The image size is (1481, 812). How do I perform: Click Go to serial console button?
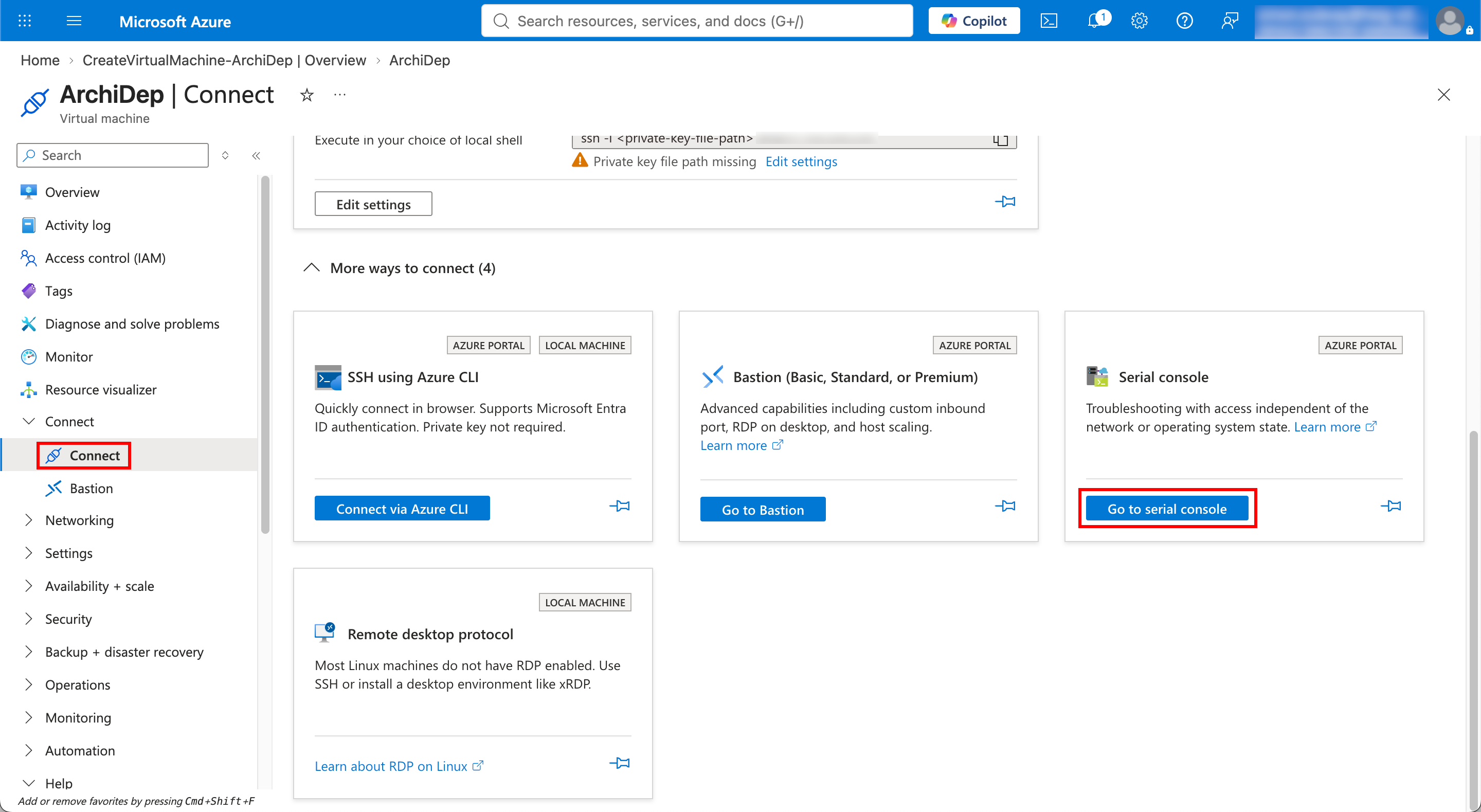(1166, 509)
